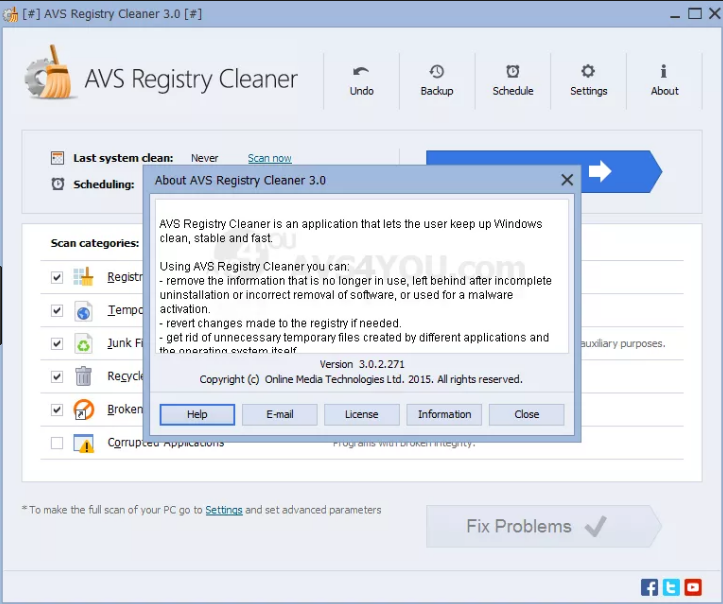Viewport: 723px width, 604px height.
Task: Click the copyright Online Media Technologies line
Action: pyautogui.click(x=361, y=379)
